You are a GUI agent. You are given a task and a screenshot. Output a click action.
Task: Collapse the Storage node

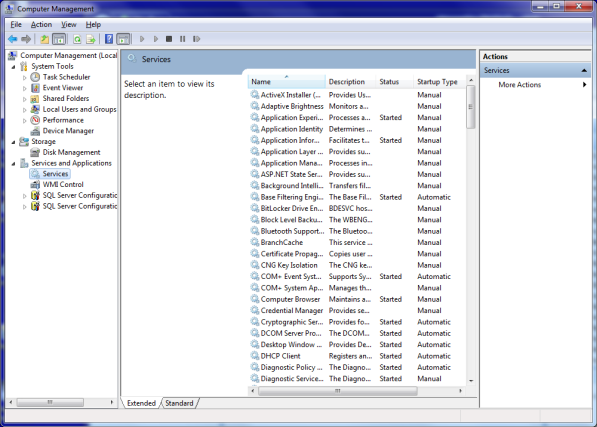13,142
